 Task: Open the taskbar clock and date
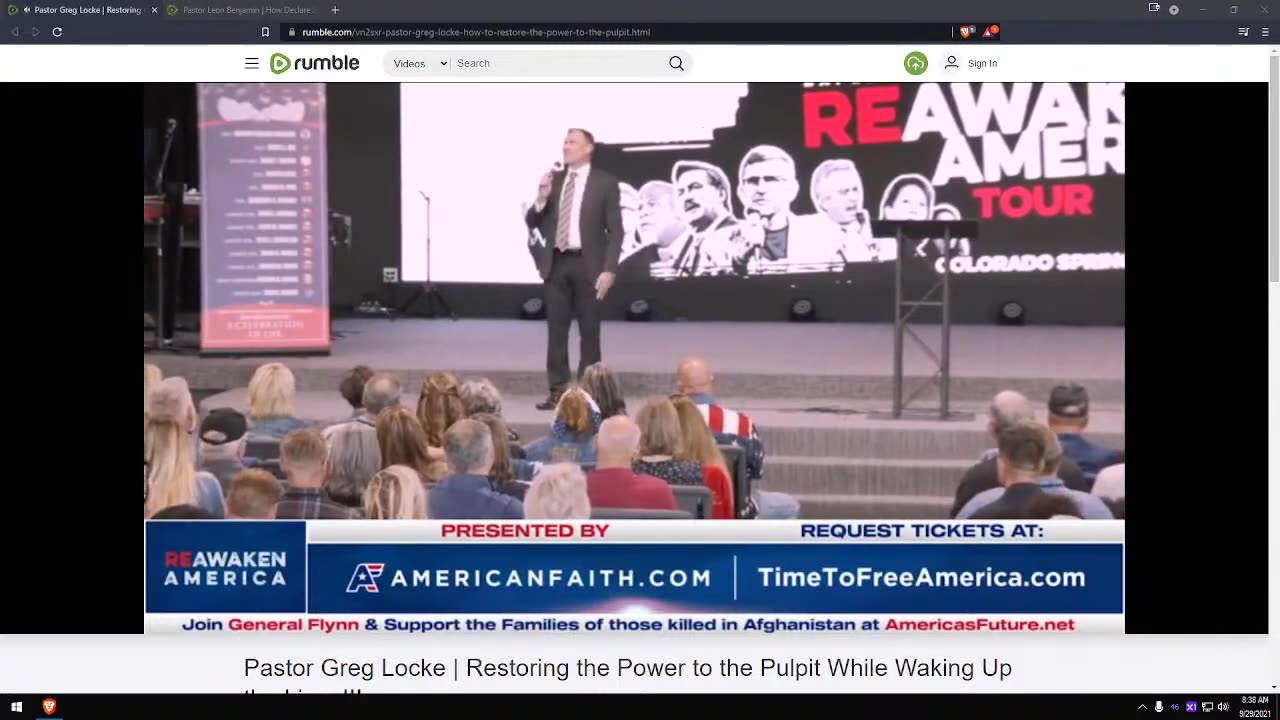pos(1255,707)
